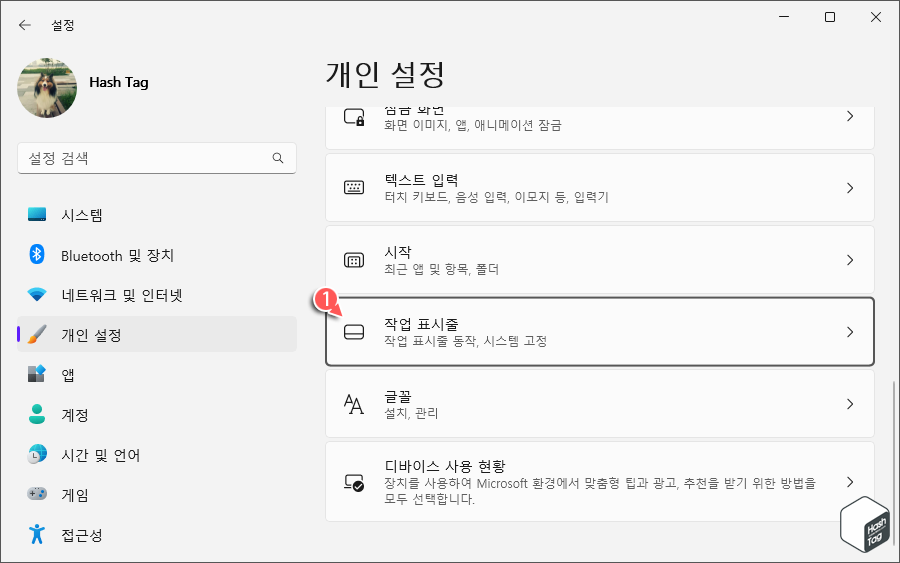Click 설치, 관리 description text
The height and width of the screenshot is (563, 900).
[x=411, y=413]
